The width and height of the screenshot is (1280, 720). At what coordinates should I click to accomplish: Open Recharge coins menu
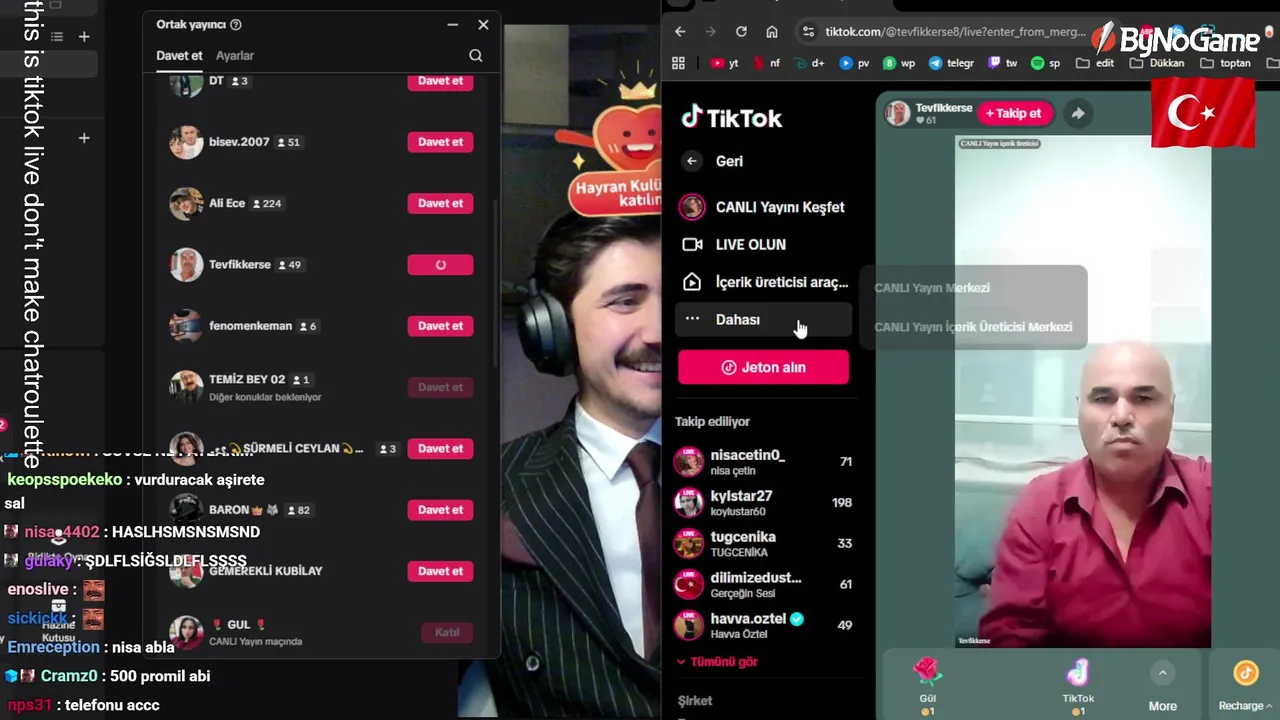coord(1245,685)
